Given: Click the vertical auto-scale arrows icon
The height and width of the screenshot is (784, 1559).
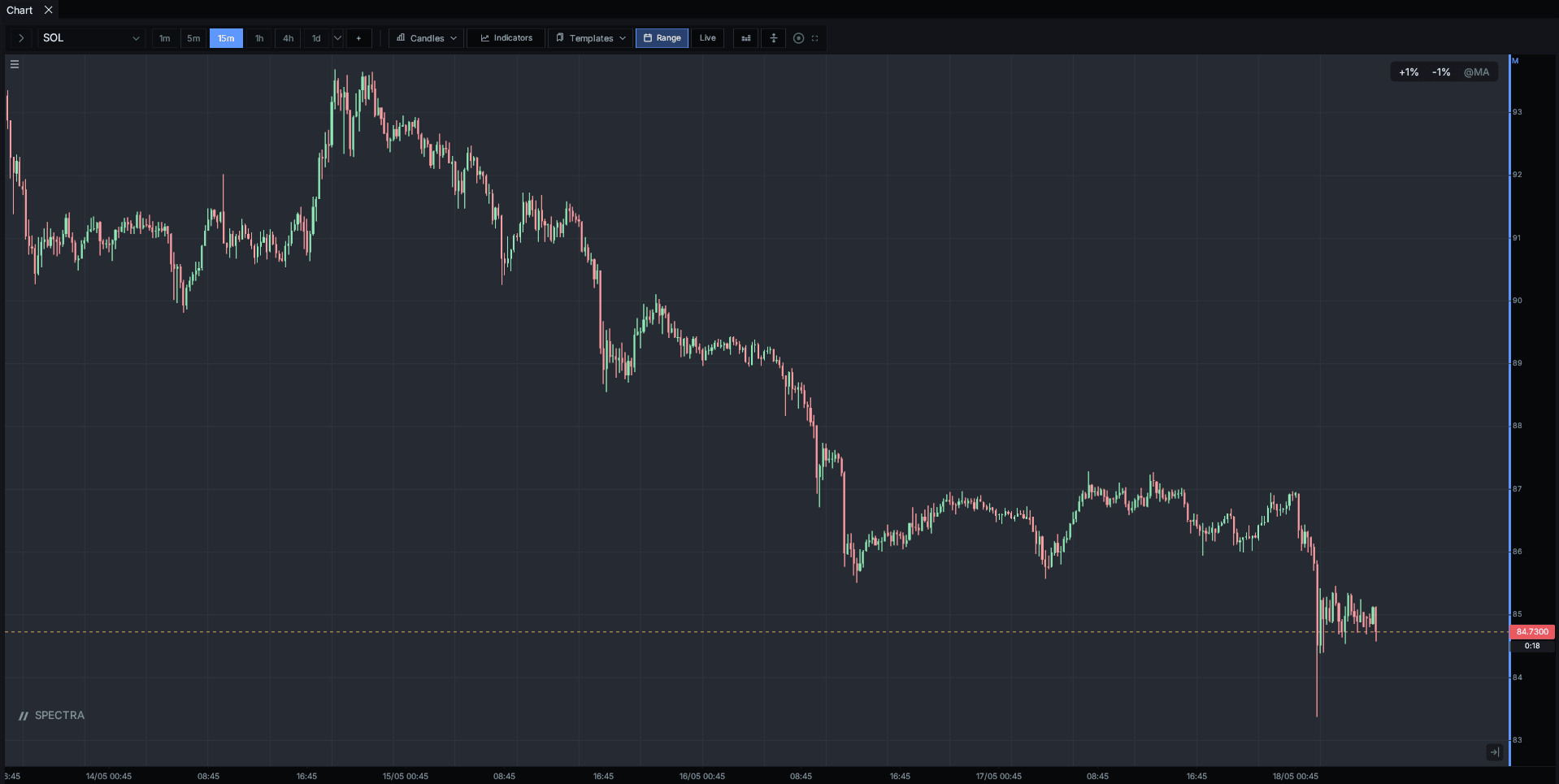Looking at the screenshot, I should [x=774, y=38].
